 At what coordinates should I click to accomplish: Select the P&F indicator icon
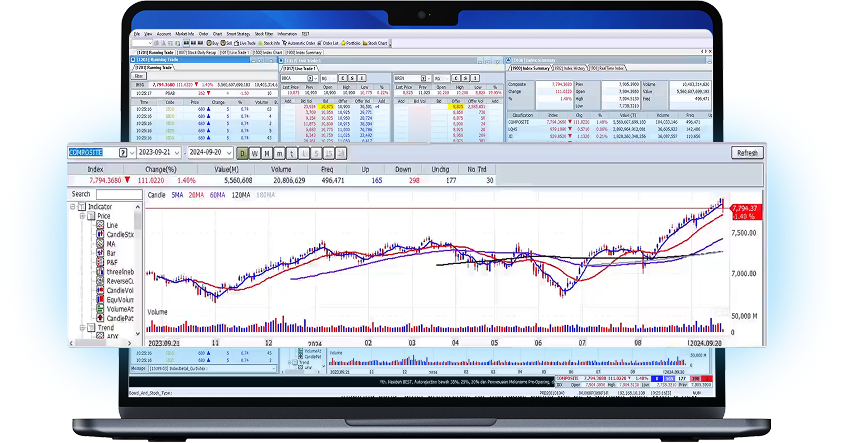coord(101,262)
